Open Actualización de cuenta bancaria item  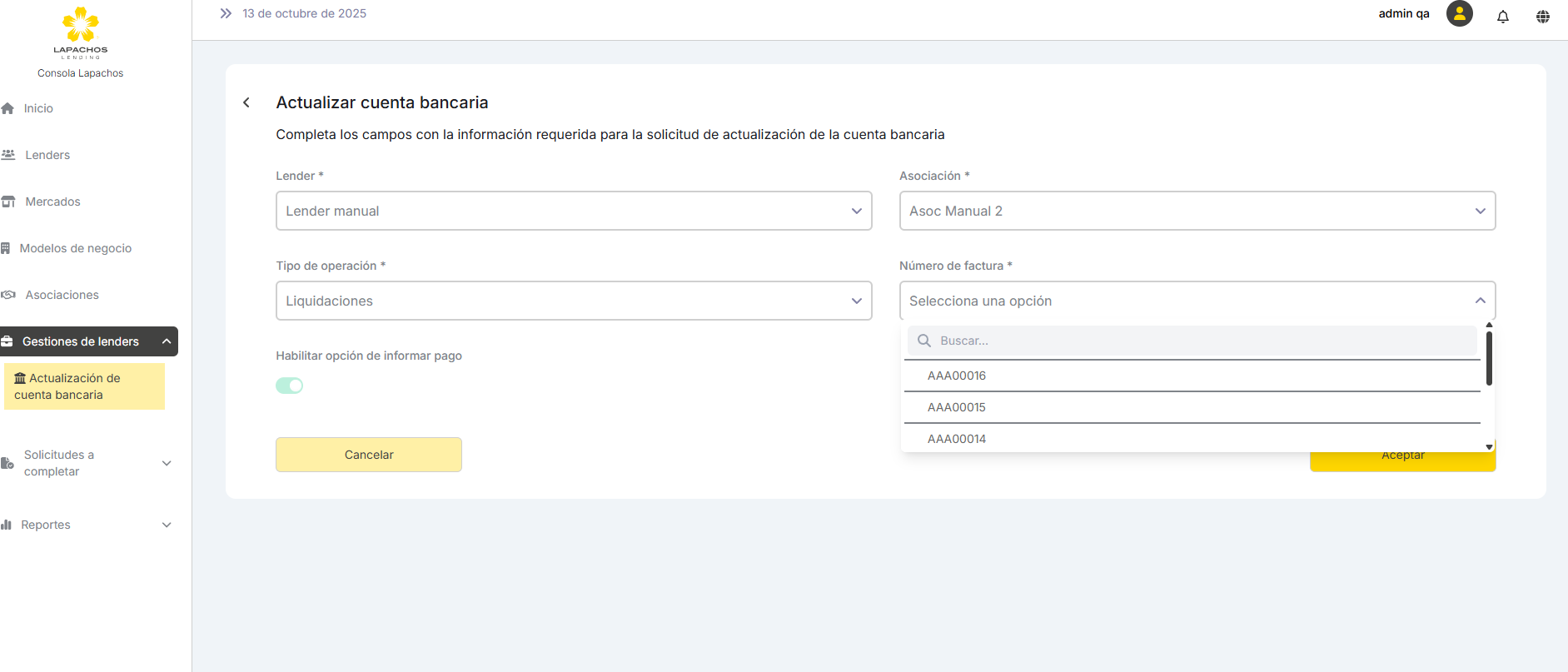(x=83, y=386)
